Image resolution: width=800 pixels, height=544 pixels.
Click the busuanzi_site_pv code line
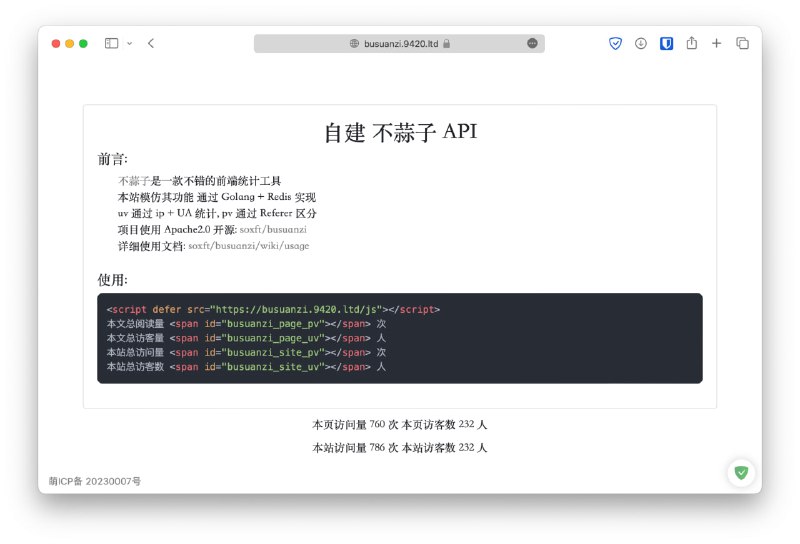click(x=246, y=352)
